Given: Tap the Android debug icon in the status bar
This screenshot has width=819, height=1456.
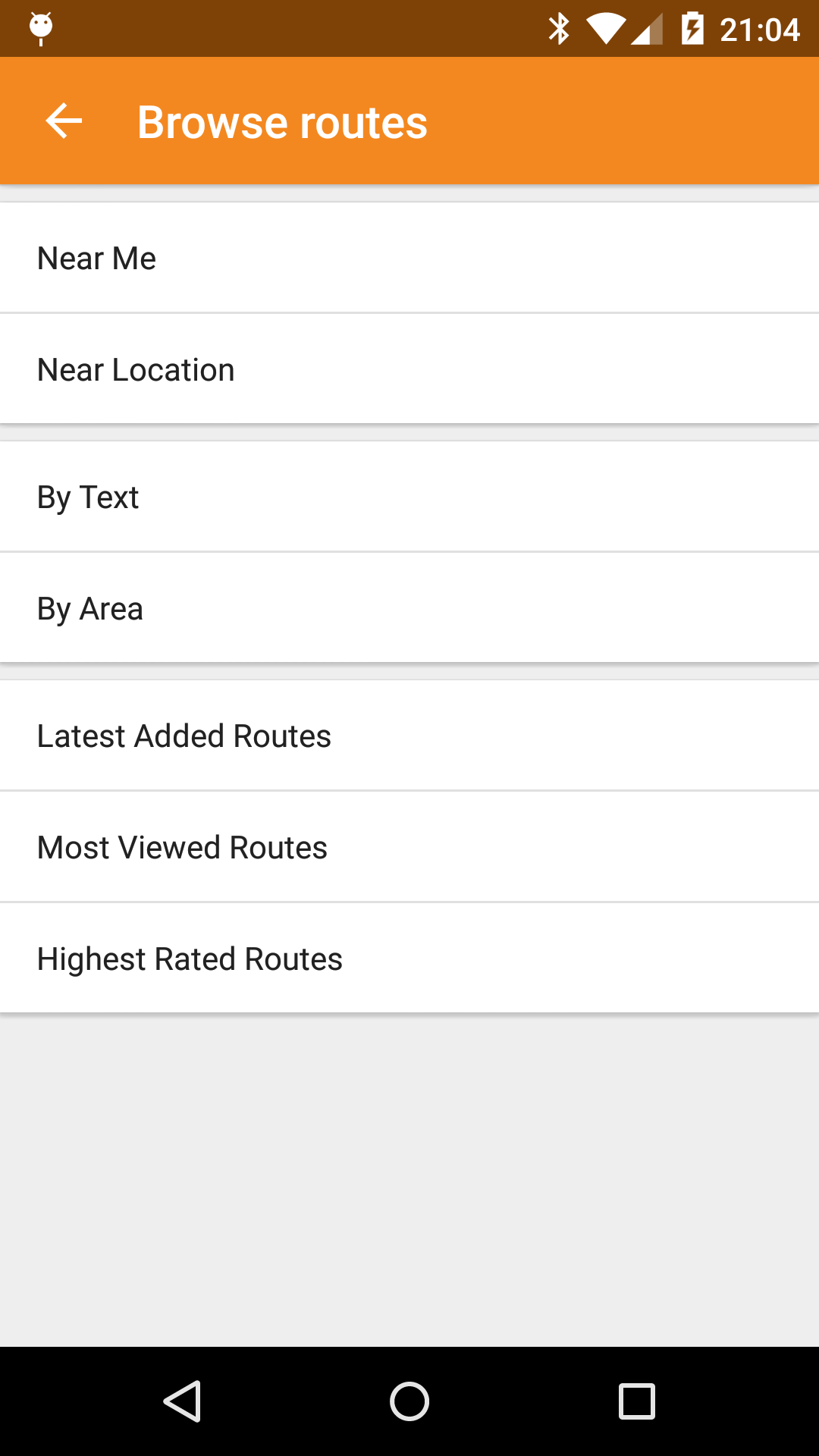Looking at the screenshot, I should [41, 29].
